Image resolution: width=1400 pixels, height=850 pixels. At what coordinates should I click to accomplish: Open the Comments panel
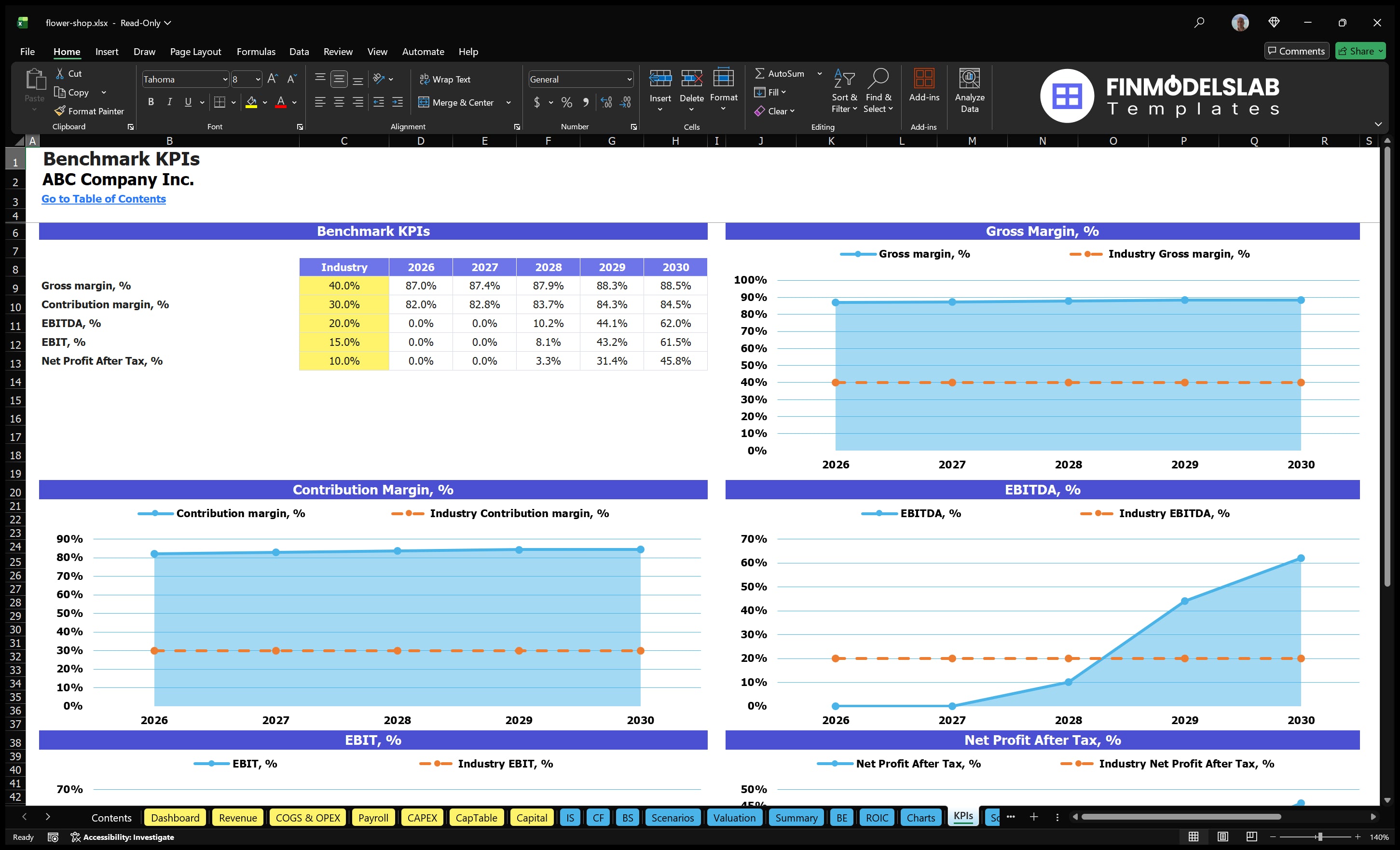click(1296, 51)
